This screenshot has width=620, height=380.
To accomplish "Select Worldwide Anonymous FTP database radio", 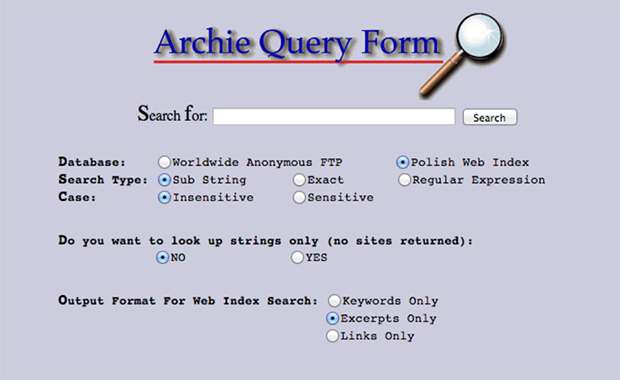I will pyautogui.click(x=164, y=162).
